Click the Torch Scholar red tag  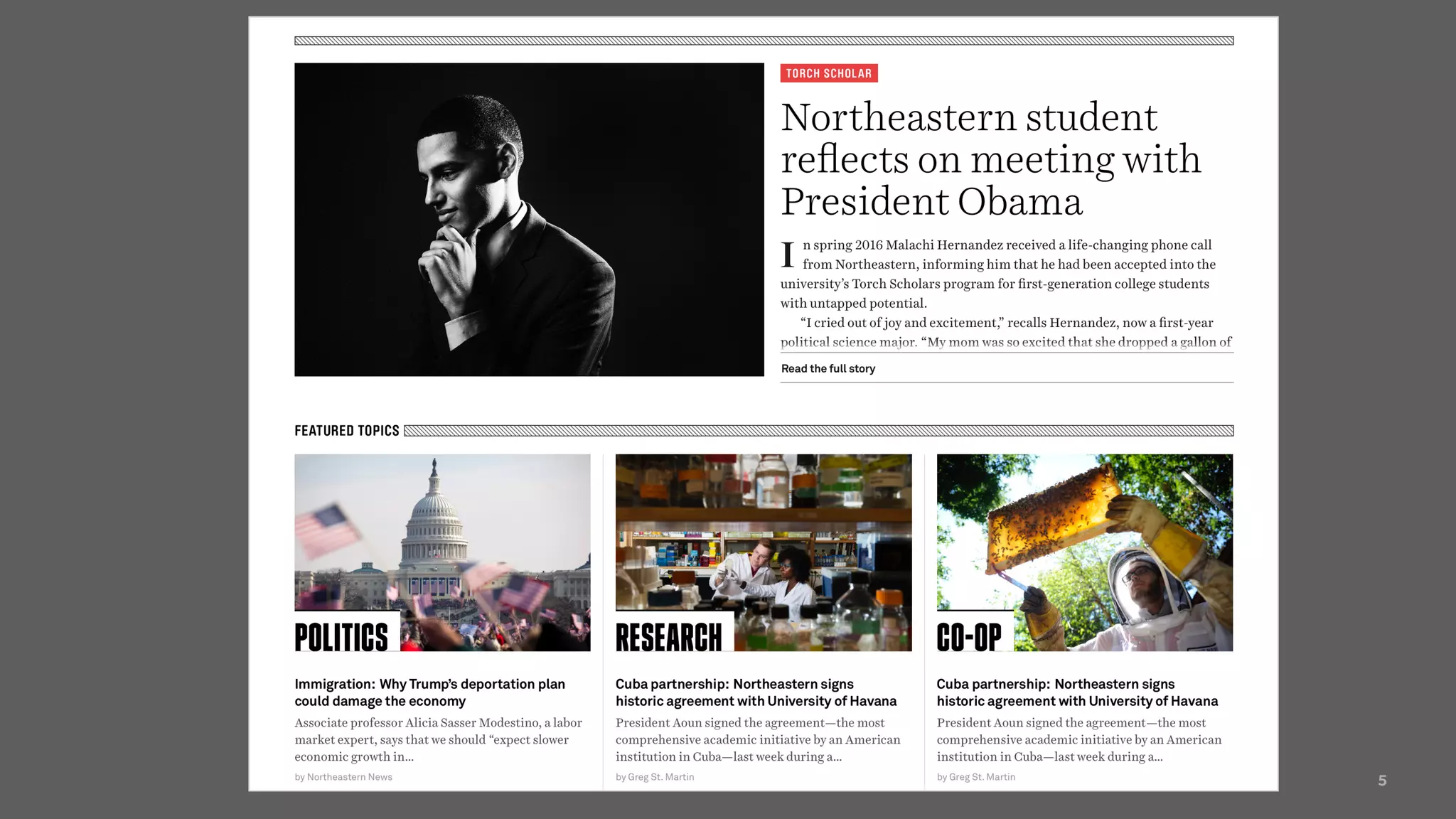[828, 73]
